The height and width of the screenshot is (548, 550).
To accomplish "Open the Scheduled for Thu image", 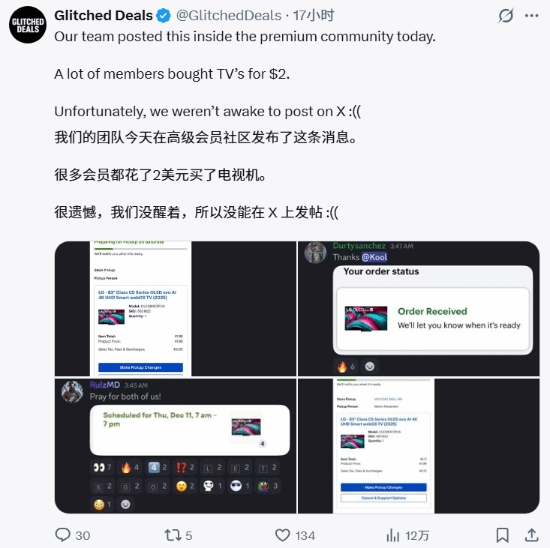I will [x=175, y=446].
